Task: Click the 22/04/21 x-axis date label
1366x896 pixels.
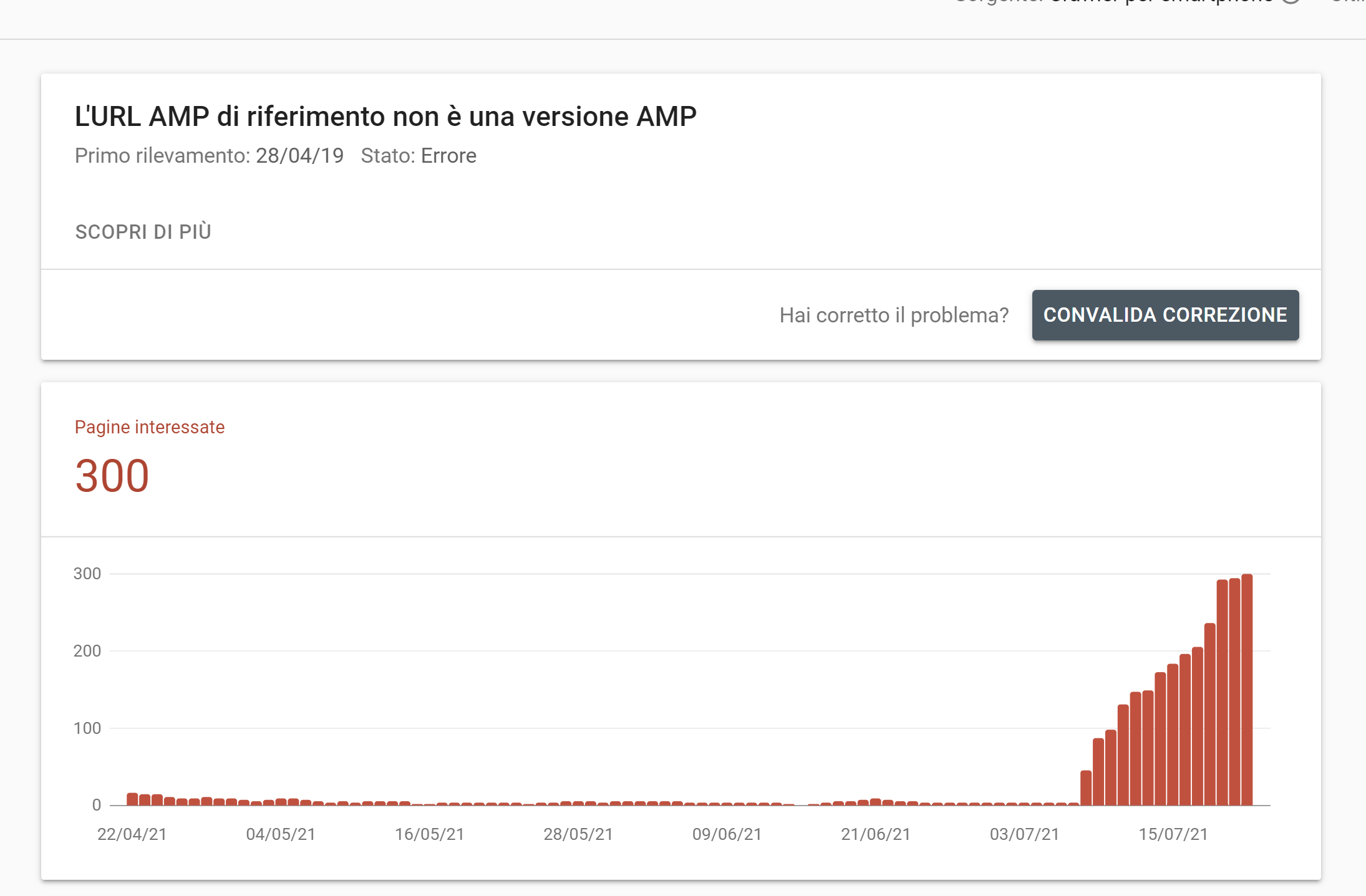Action: 132,834
